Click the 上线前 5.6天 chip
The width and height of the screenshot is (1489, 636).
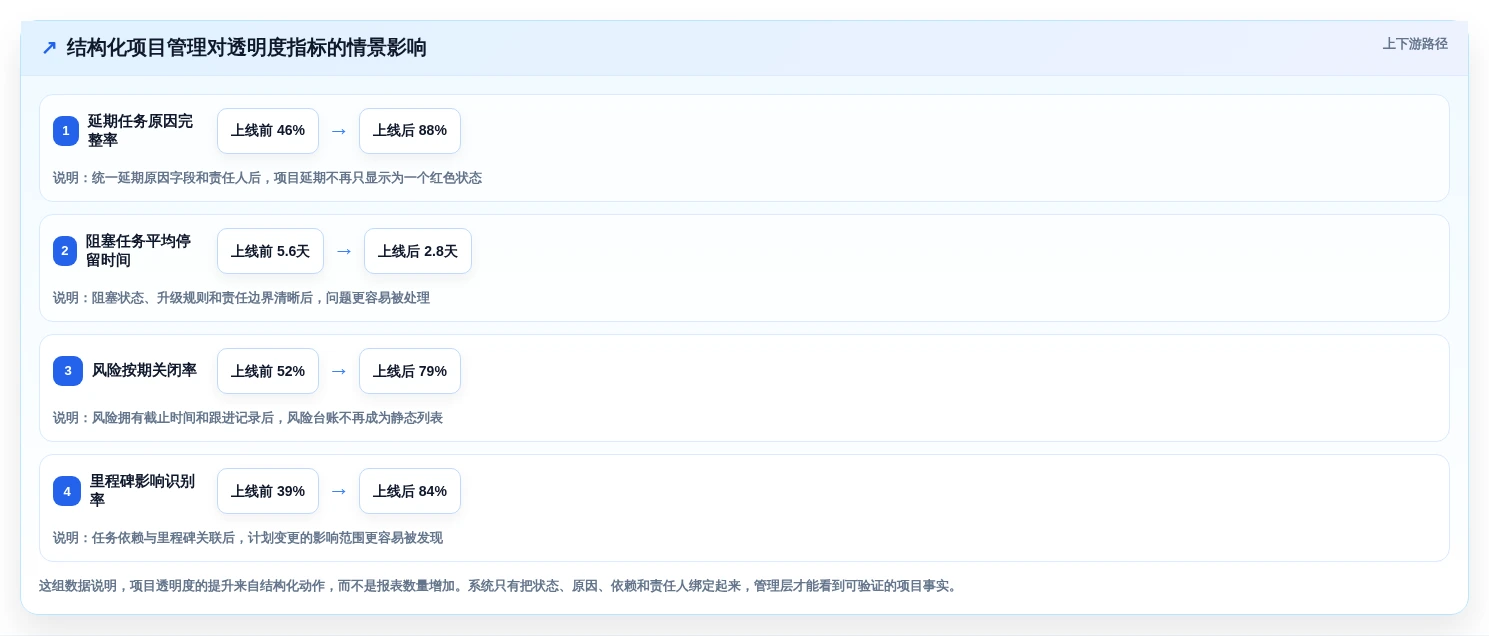click(x=270, y=251)
